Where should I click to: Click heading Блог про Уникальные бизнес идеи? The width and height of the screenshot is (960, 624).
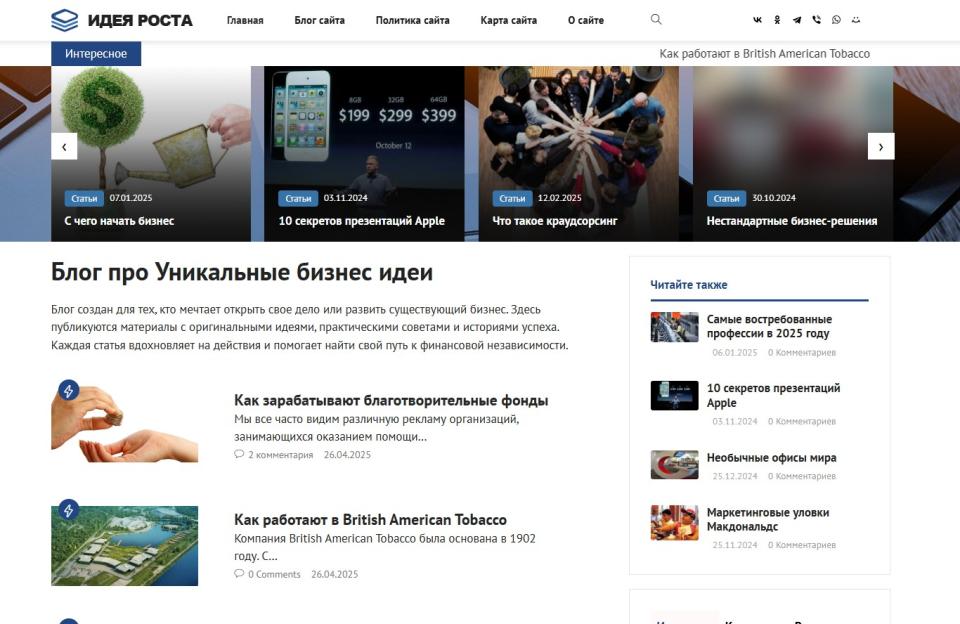pyautogui.click(x=242, y=273)
